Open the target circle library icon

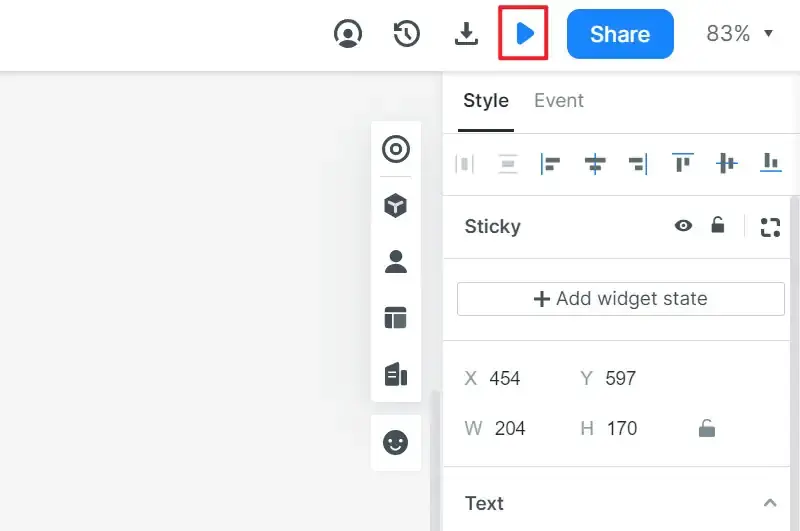396,149
